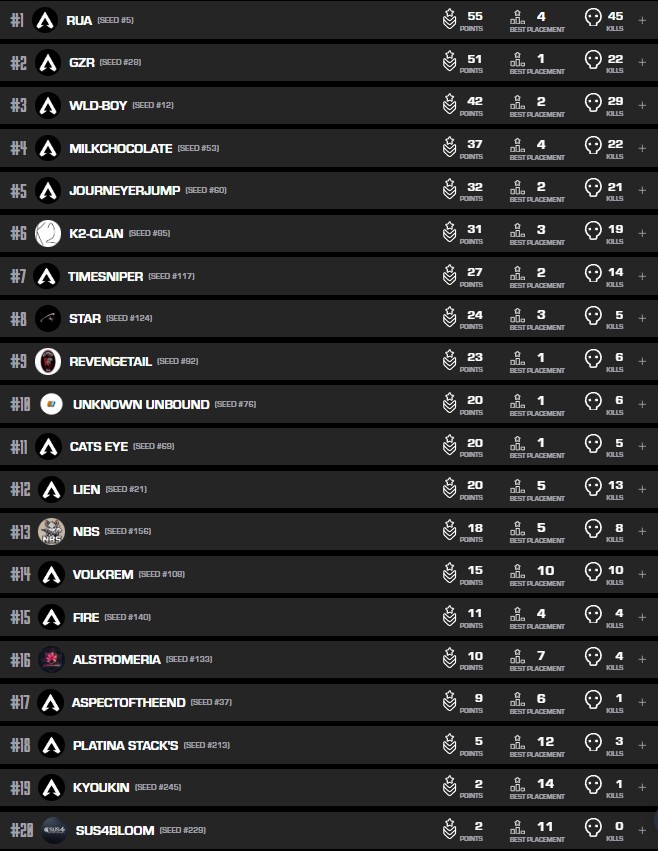Screen dimensions: 658x851
Task: Click ALSTROMERIA flower logo
Action: point(51,659)
